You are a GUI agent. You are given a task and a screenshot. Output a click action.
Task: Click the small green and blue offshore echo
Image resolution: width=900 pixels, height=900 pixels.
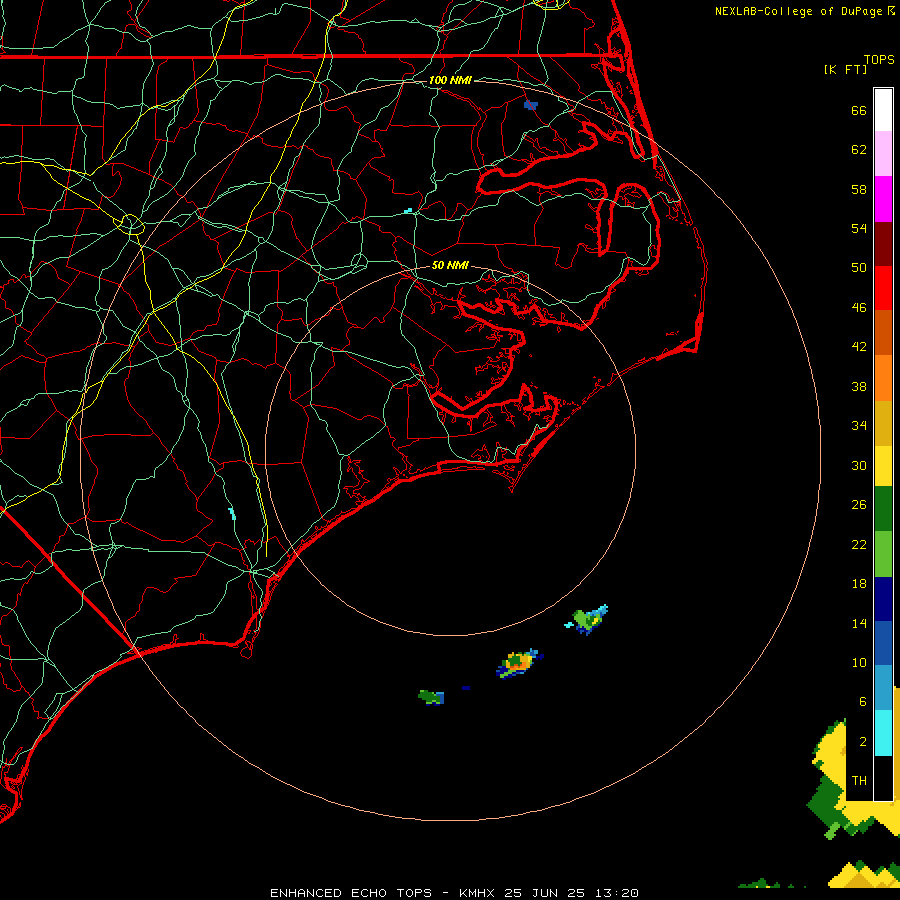tap(431, 697)
